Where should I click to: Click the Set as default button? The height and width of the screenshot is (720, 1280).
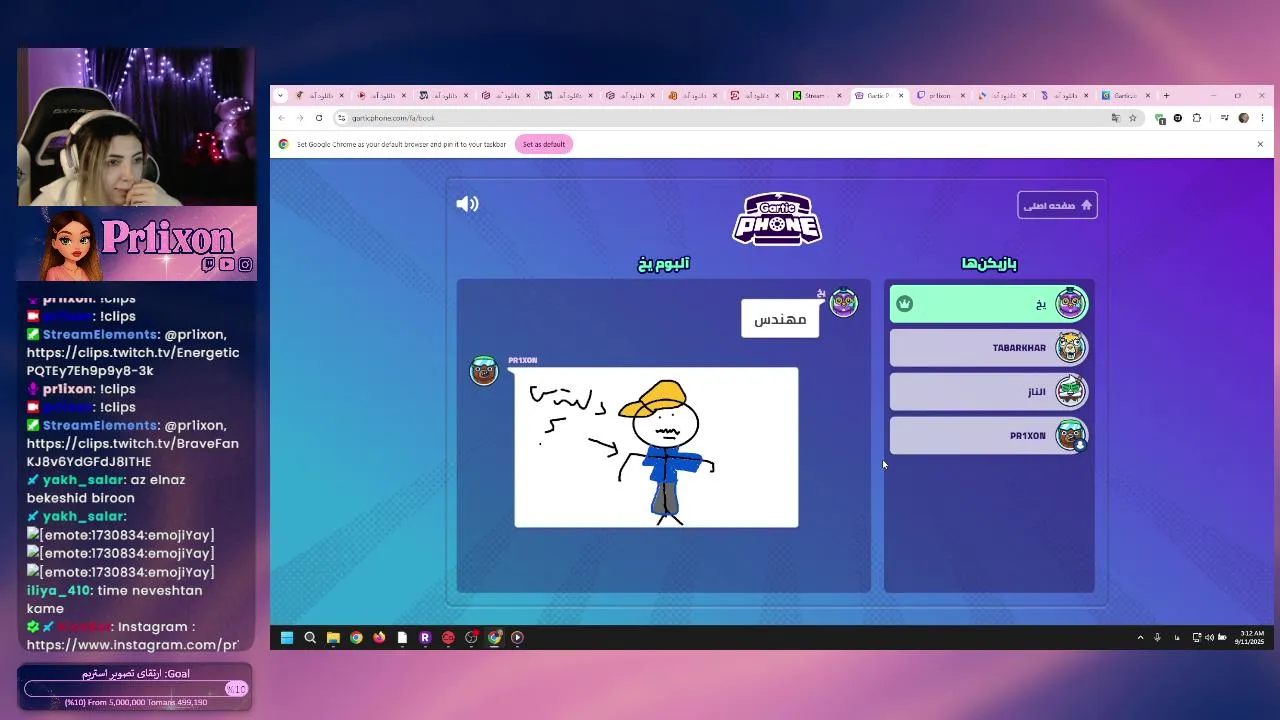544,144
